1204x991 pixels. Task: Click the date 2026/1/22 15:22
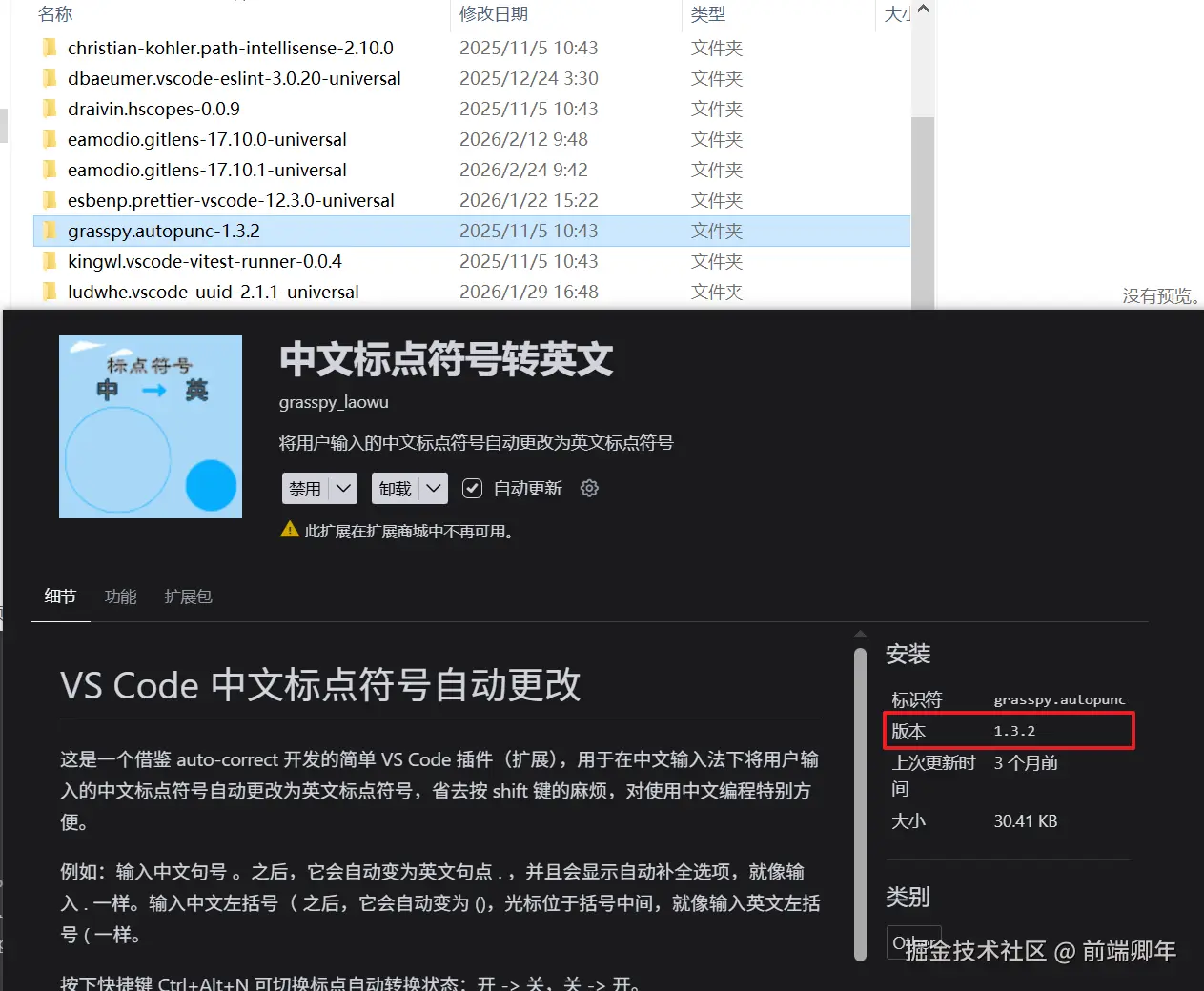click(x=529, y=200)
